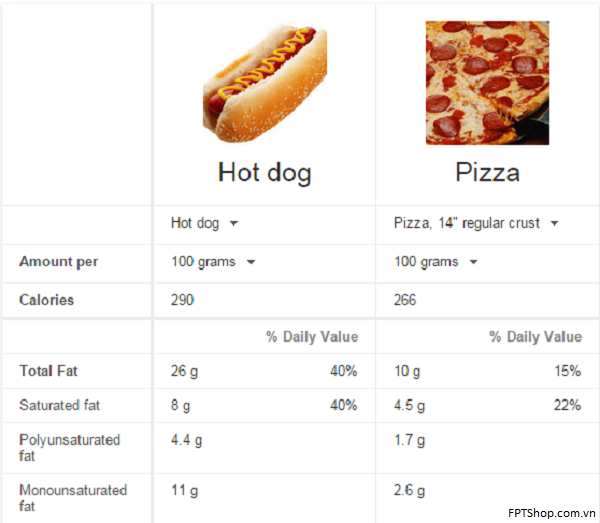This screenshot has width=600, height=523.
Task: Click the pepperoni pizza image thumbnail
Action: 488,83
